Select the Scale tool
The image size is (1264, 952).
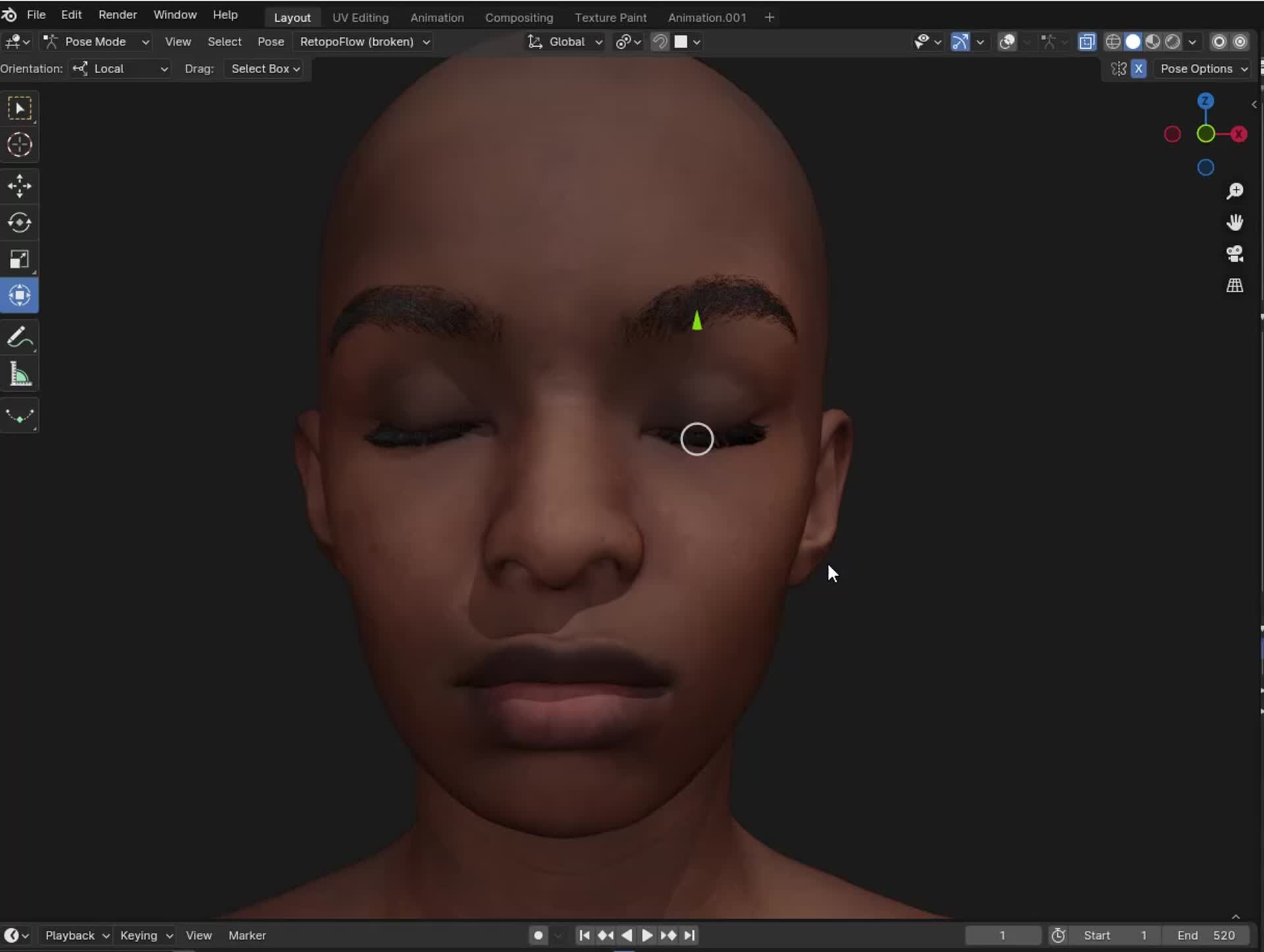coord(20,259)
